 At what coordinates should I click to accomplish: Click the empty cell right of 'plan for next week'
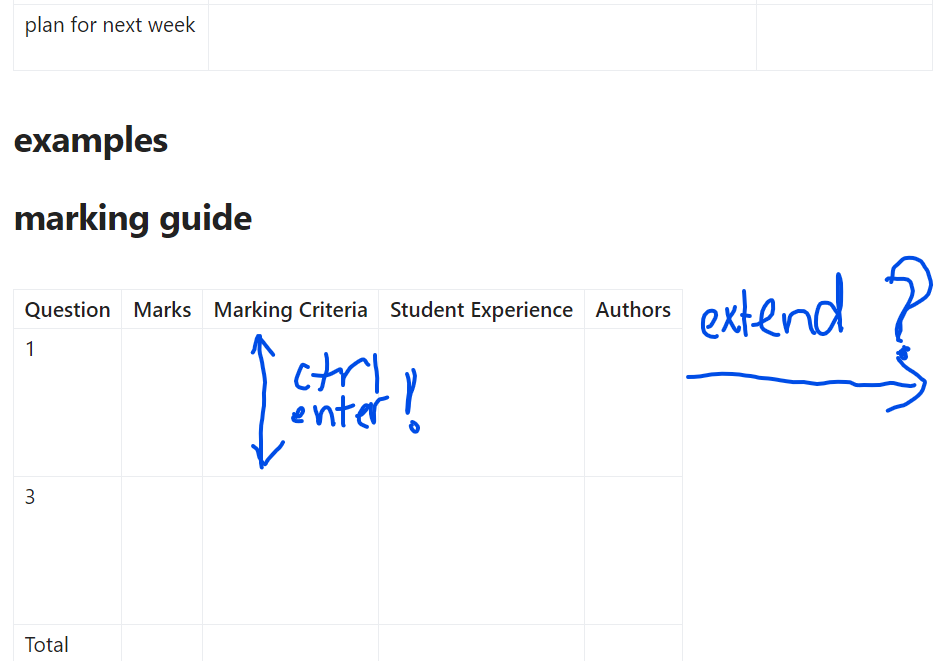tap(482, 37)
